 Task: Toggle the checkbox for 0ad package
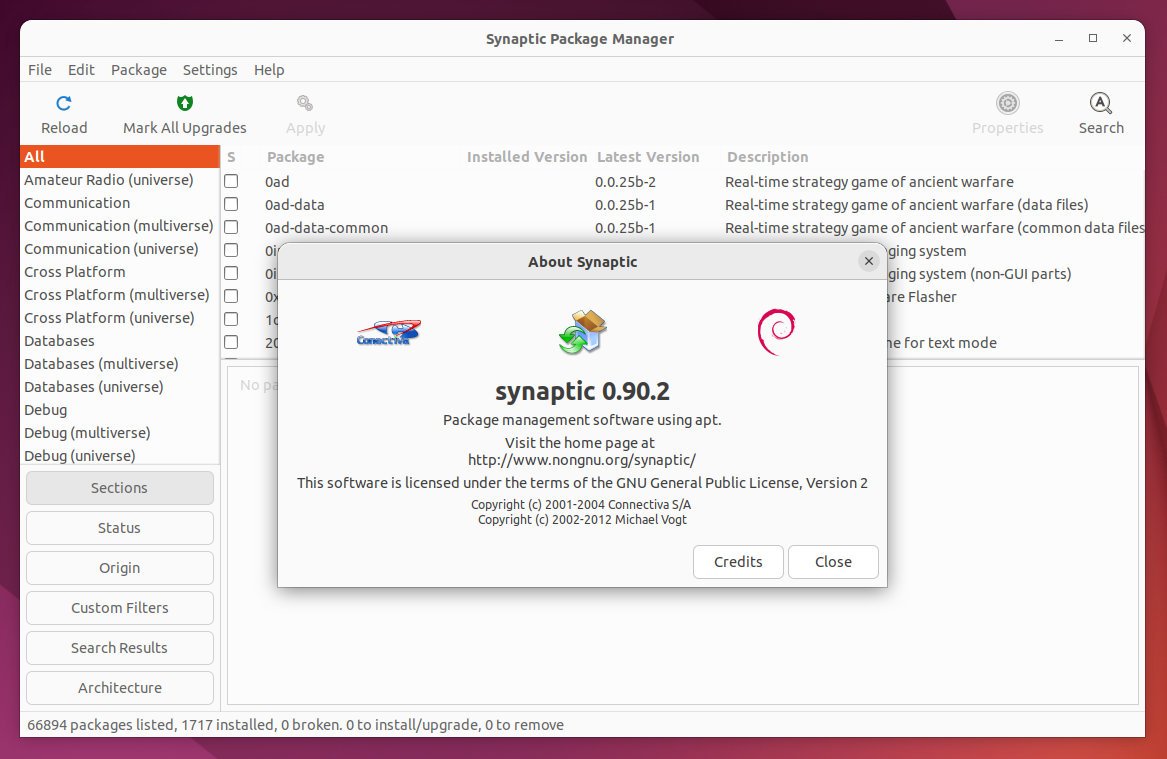tap(231, 181)
